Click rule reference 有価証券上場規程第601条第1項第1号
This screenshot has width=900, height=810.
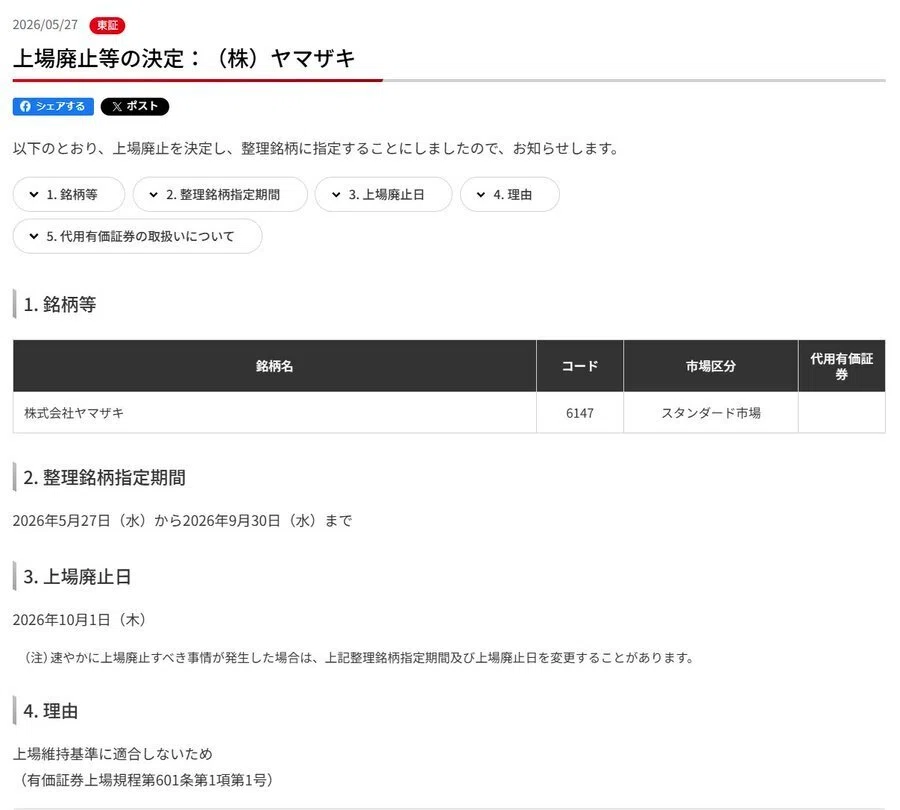pyautogui.click(x=147, y=780)
